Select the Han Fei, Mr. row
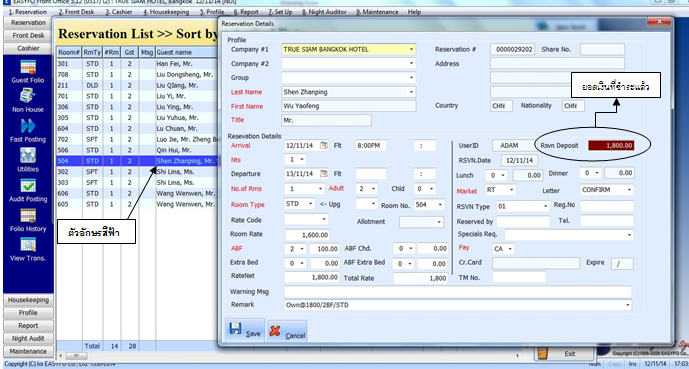 tap(137, 64)
